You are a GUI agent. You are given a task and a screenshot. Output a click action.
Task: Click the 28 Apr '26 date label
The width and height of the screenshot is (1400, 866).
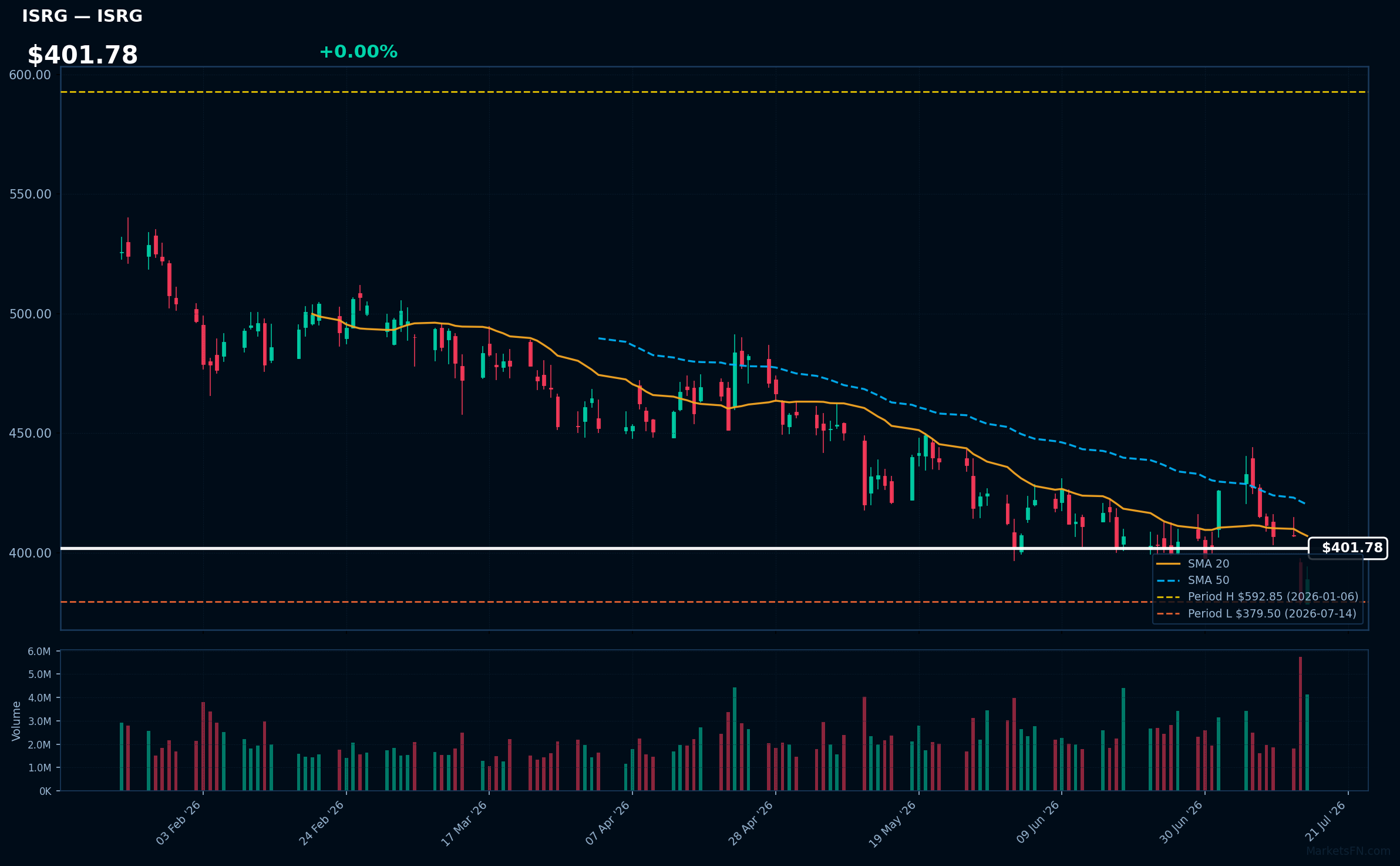pos(751,823)
